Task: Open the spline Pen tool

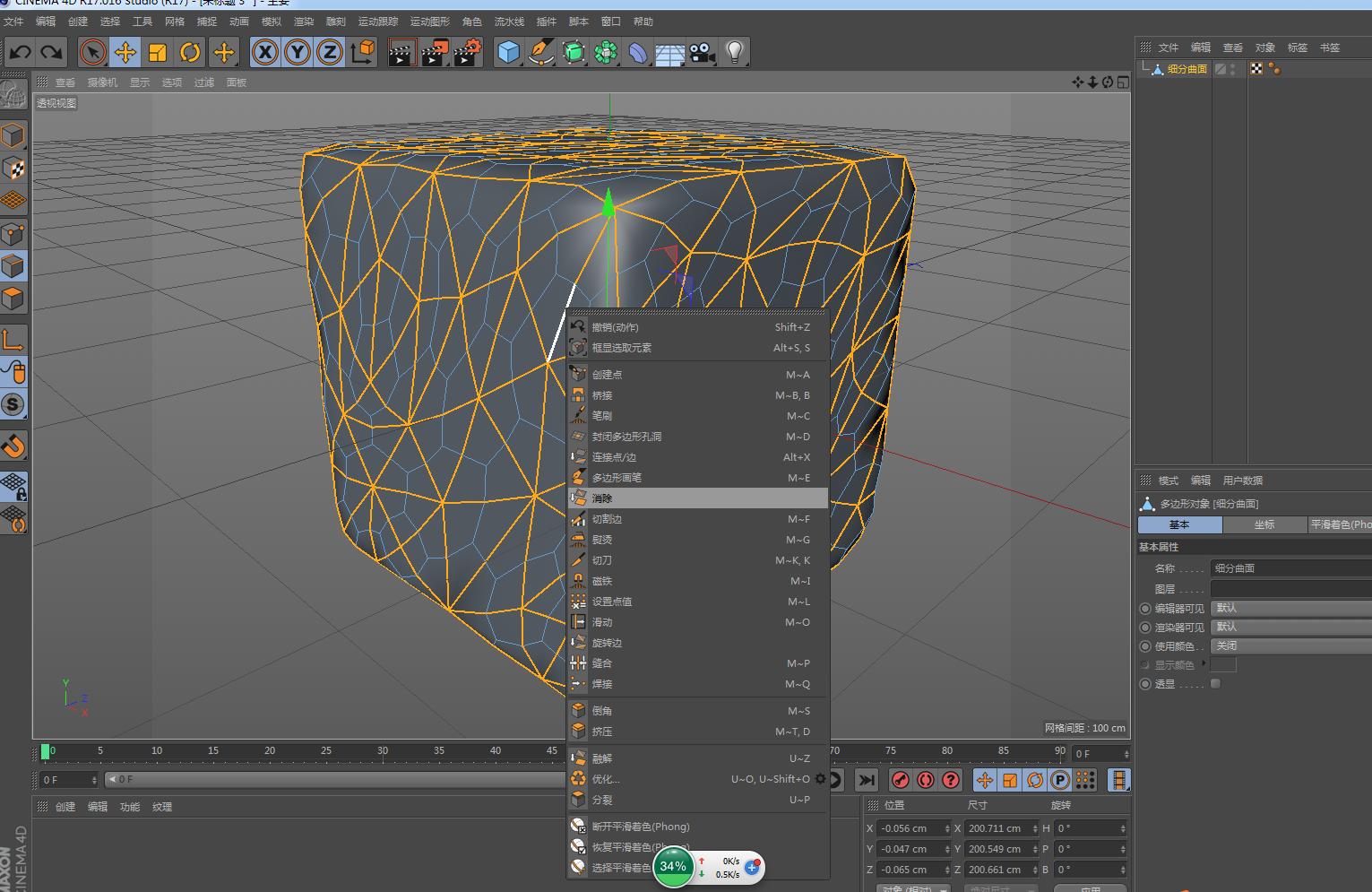Action: pyautogui.click(x=540, y=53)
